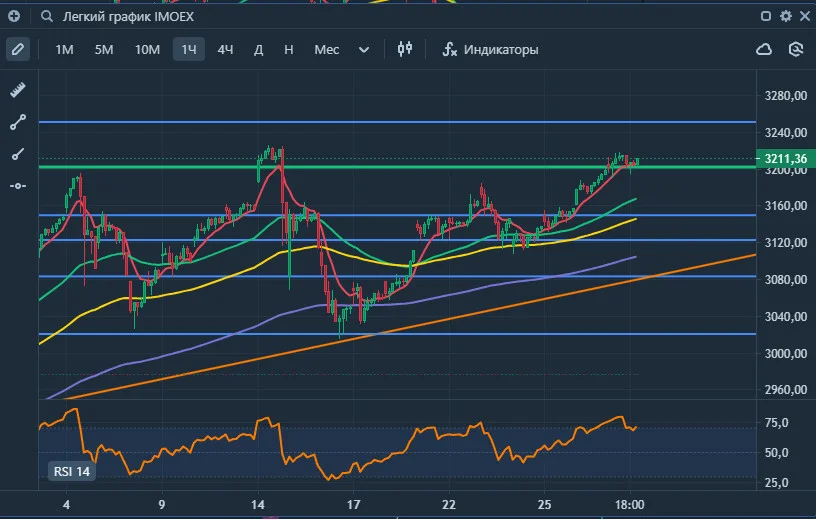
Task: Open the candlestick chart type icon
Action: (x=405, y=49)
